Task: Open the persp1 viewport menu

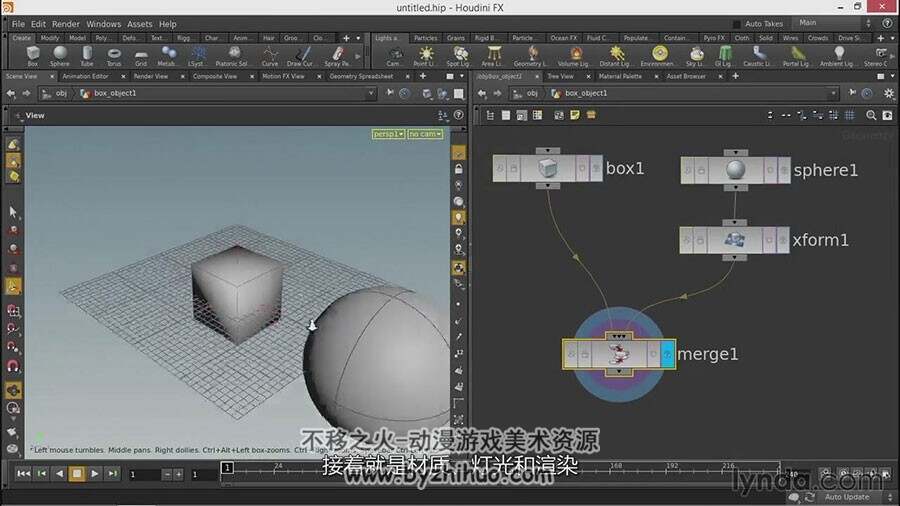Action: click(388, 134)
